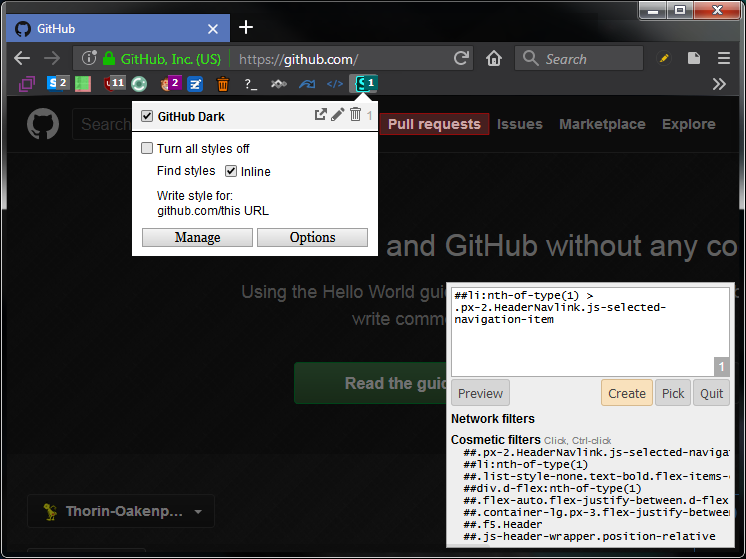Screen dimensions: 746x559
Task: Click Preview in the element picker
Action: coord(480,393)
